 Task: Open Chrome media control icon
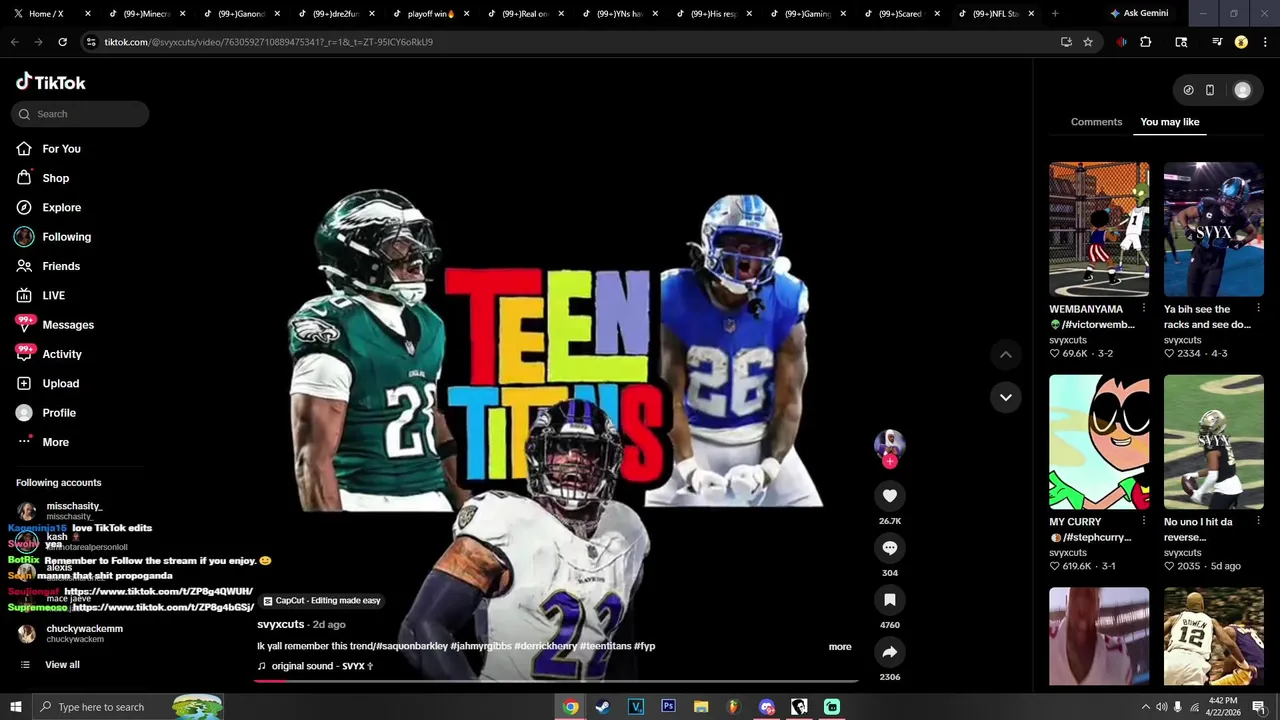click(x=1217, y=42)
